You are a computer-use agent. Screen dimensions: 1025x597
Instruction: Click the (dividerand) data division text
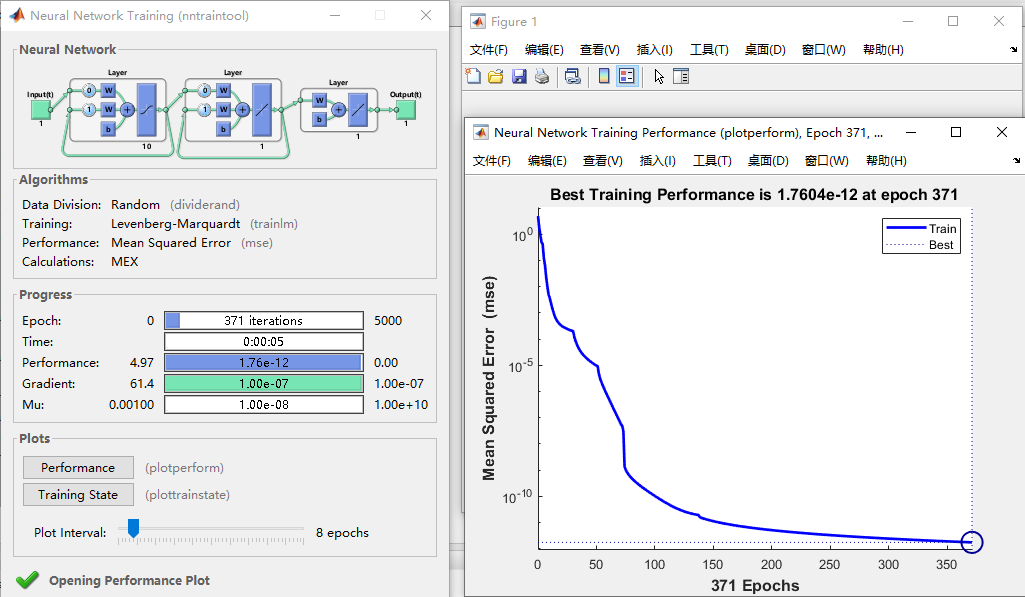click(x=205, y=205)
